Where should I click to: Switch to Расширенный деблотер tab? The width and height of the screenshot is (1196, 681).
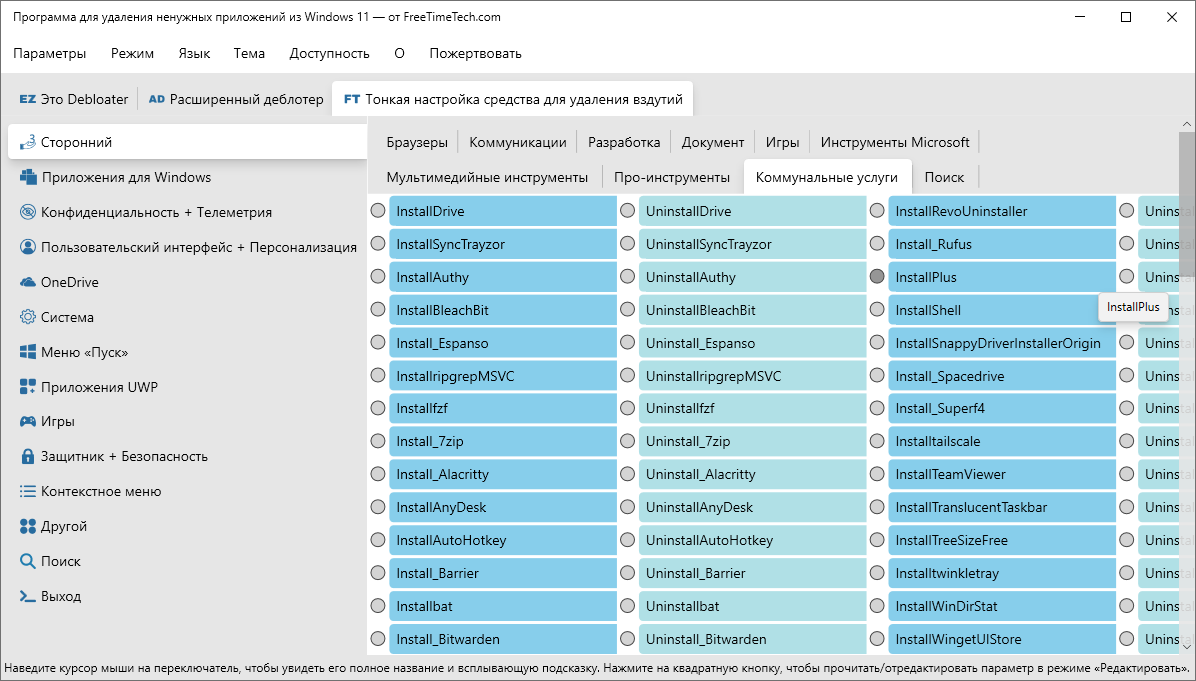(x=236, y=99)
